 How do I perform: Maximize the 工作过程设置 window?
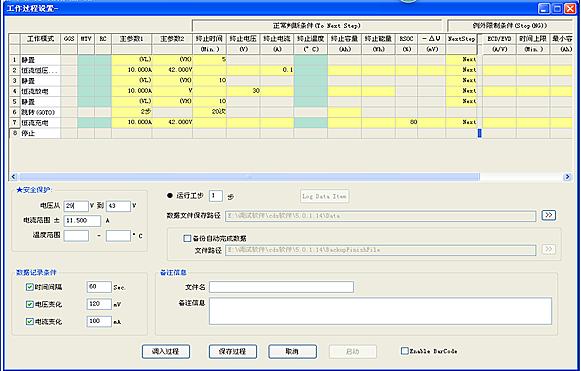[557, 9]
